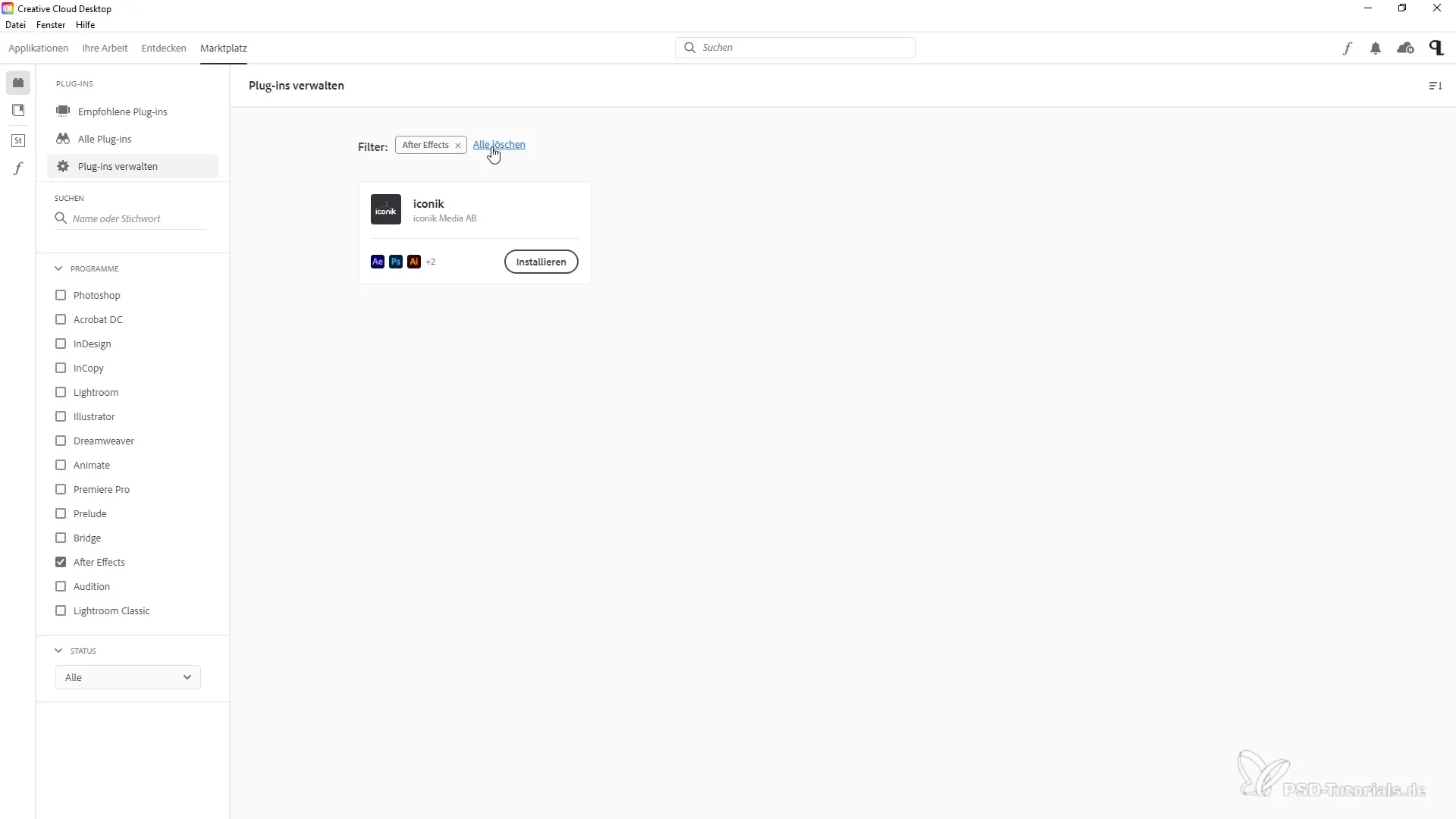Screen dimensions: 1456x819
Task: Toggle the Photoshop checkbox
Action: 61,295
